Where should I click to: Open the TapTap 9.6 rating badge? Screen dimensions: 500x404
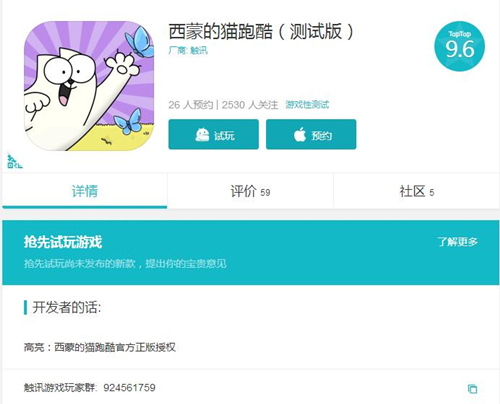coord(459,46)
